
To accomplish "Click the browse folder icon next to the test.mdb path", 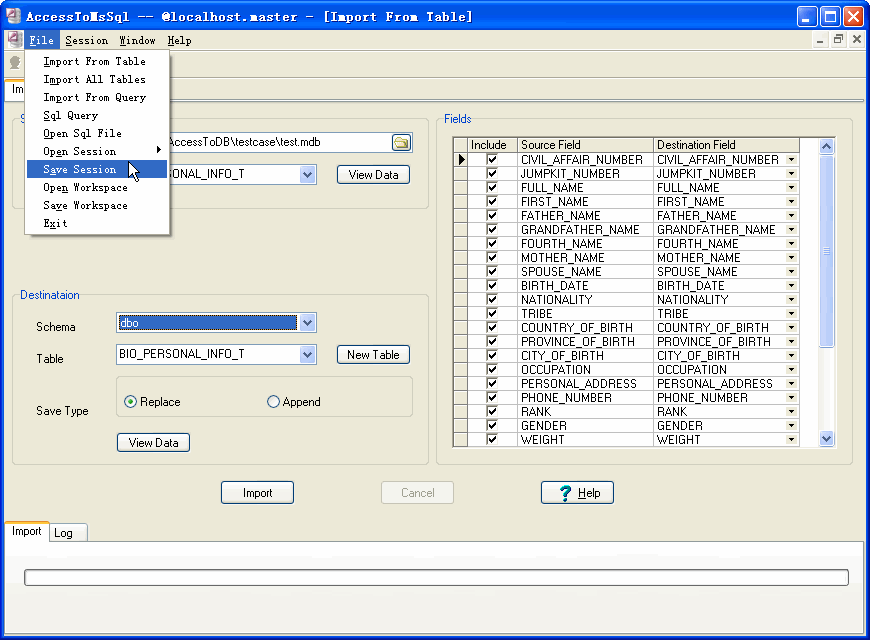I will click(401, 143).
